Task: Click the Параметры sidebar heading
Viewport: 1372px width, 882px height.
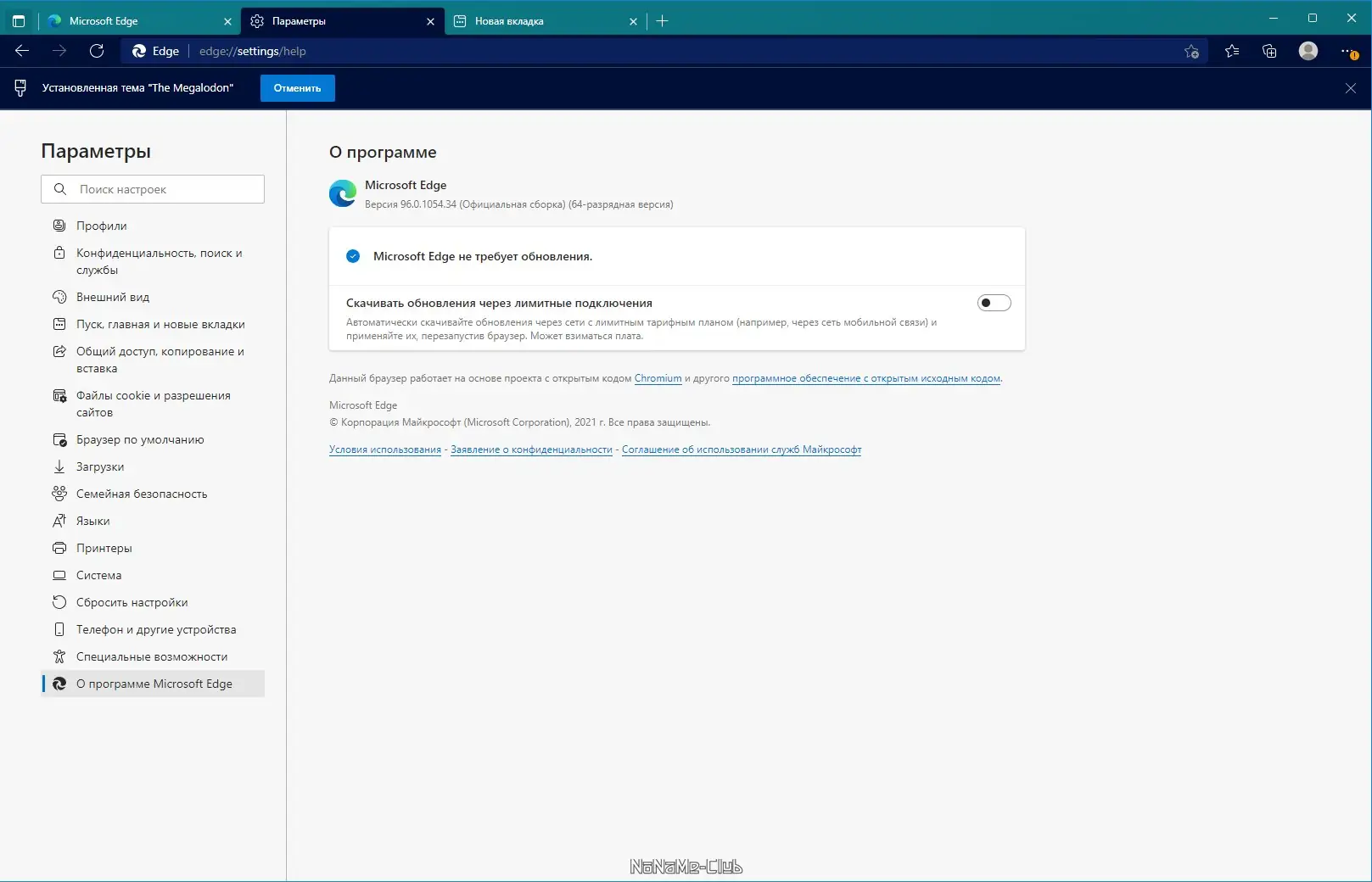Action: point(96,151)
